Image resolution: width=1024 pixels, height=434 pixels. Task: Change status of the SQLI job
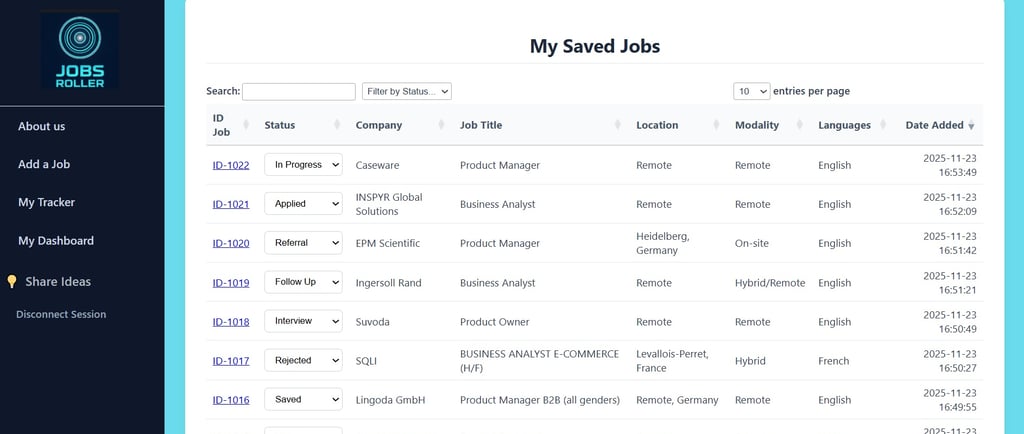303,361
